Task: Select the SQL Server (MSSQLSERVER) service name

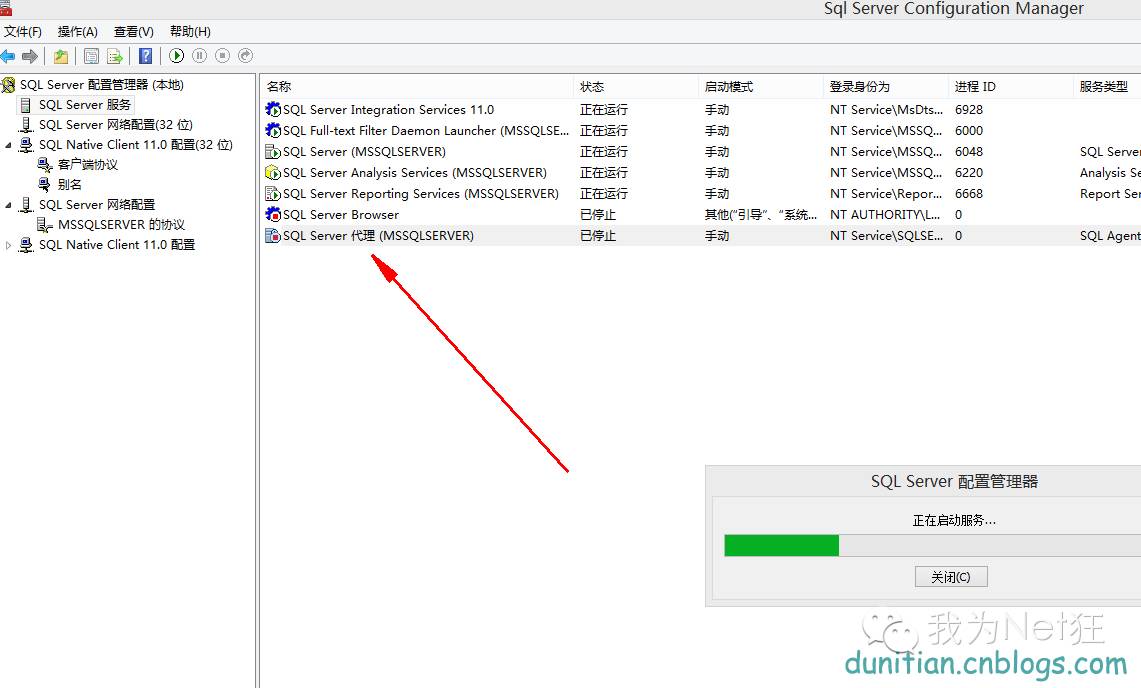Action: coord(365,151)
